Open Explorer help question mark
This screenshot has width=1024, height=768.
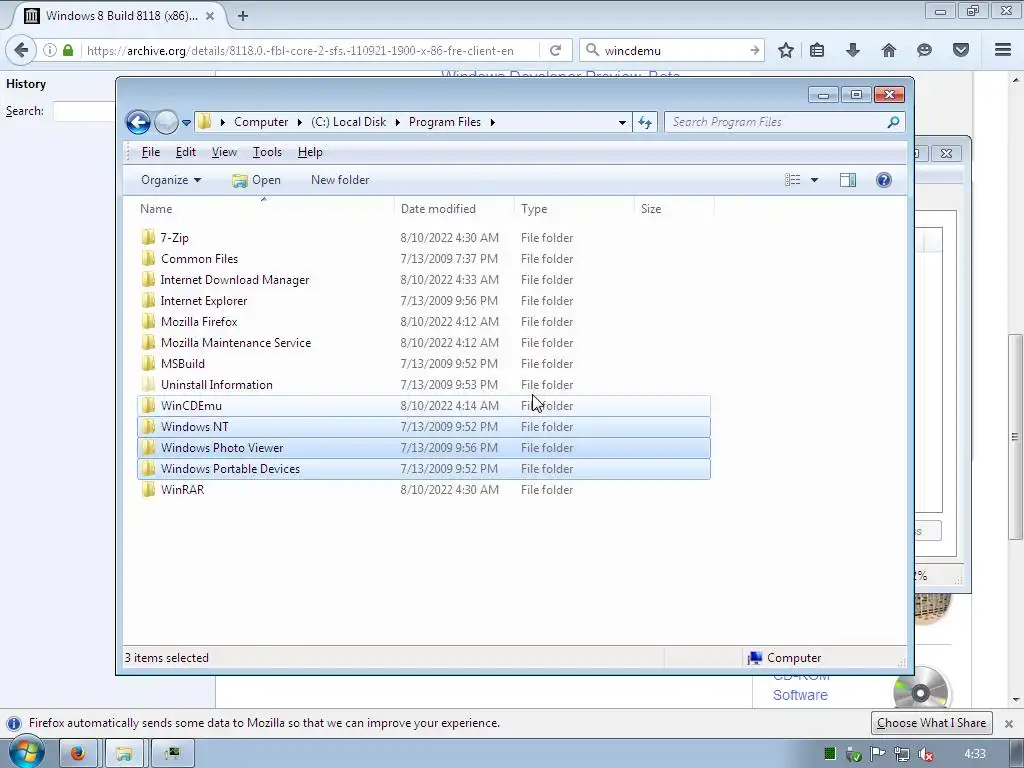point(884,180)
